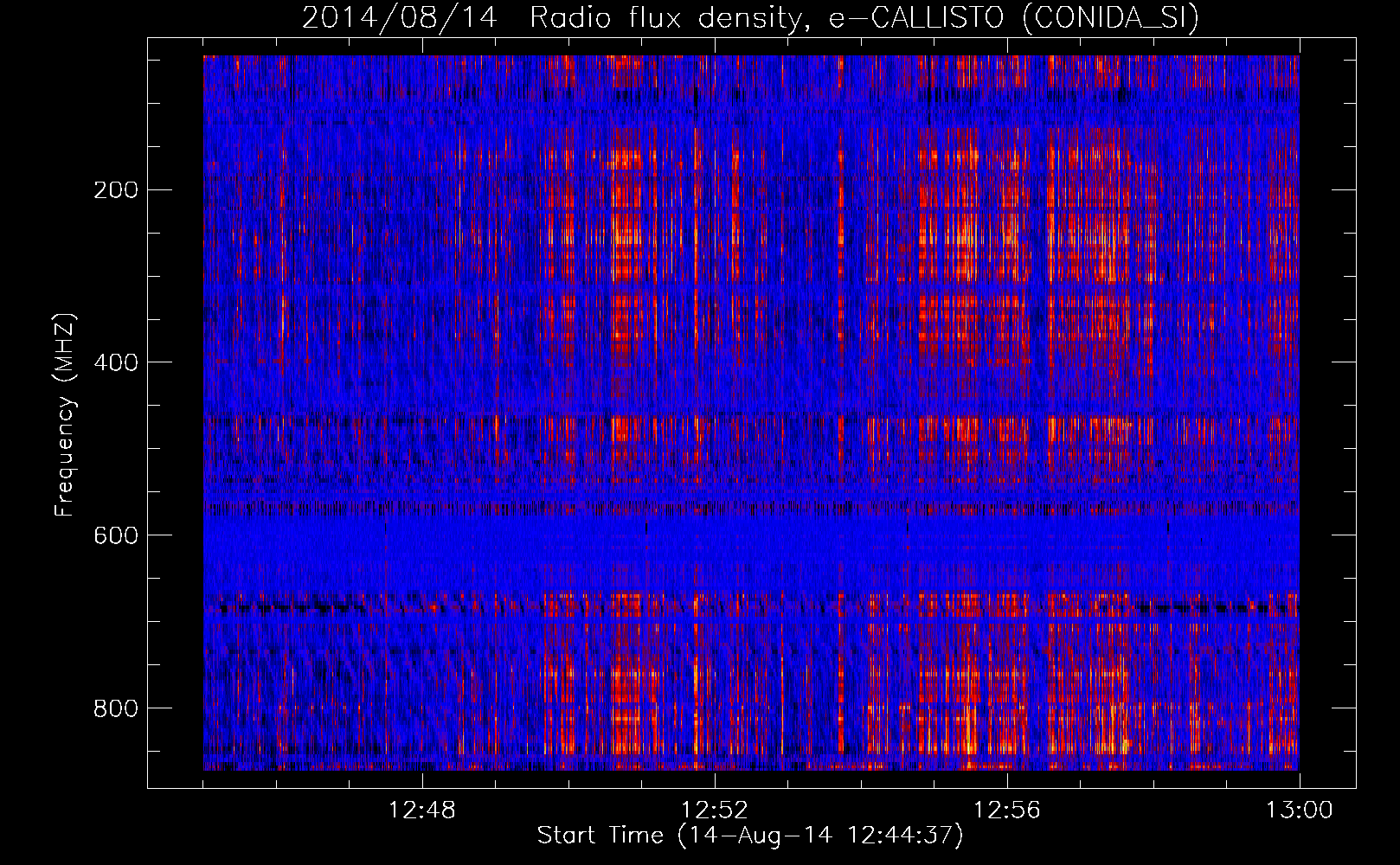
Task: Select the 'Frequency (MHZ)' axis label
Action: pyautogui.click(x=65, y=414)
